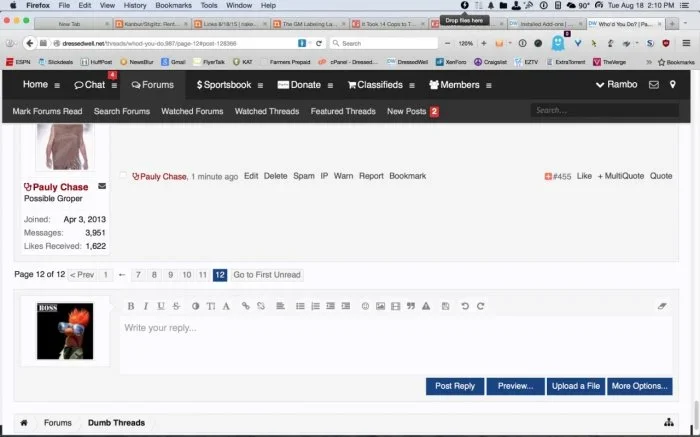700x437 pixels.
Task: Open the Sportsbook navigation tab
Action: (224, 85)
